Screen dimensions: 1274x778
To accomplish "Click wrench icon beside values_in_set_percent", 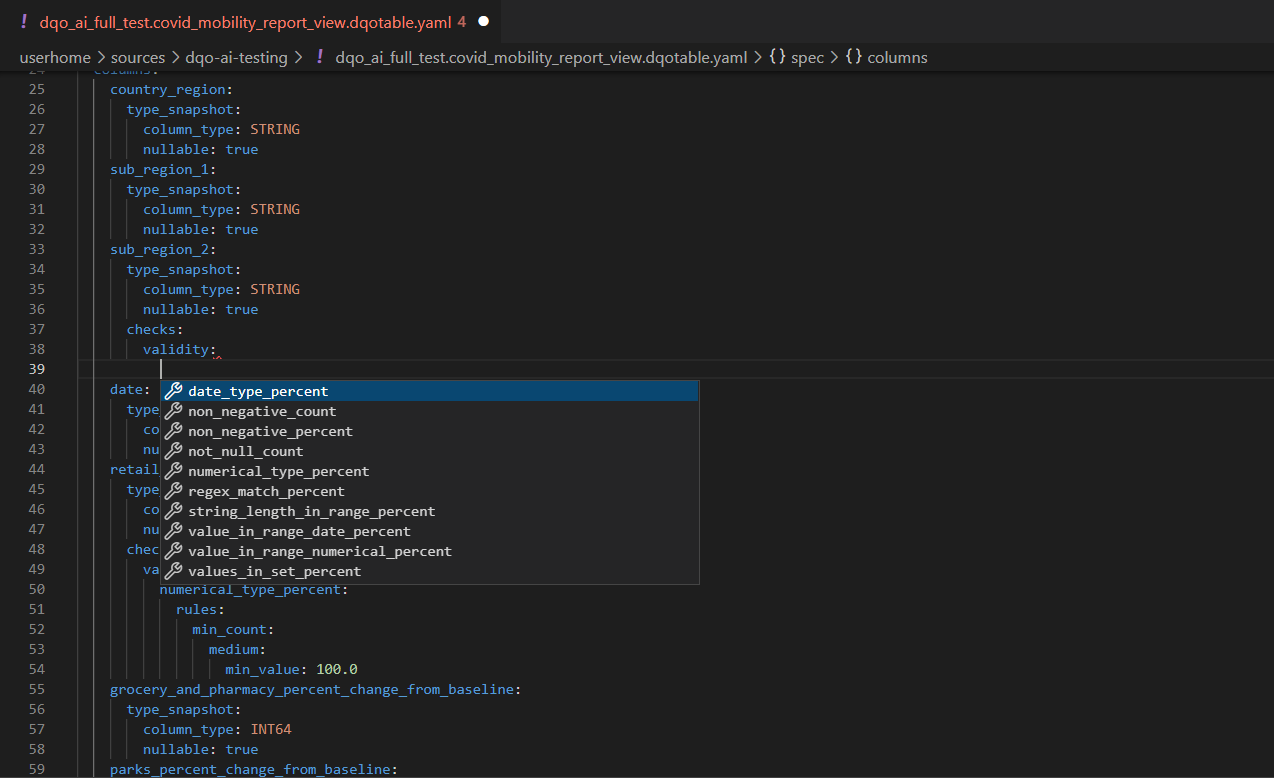I will (173, 571).
